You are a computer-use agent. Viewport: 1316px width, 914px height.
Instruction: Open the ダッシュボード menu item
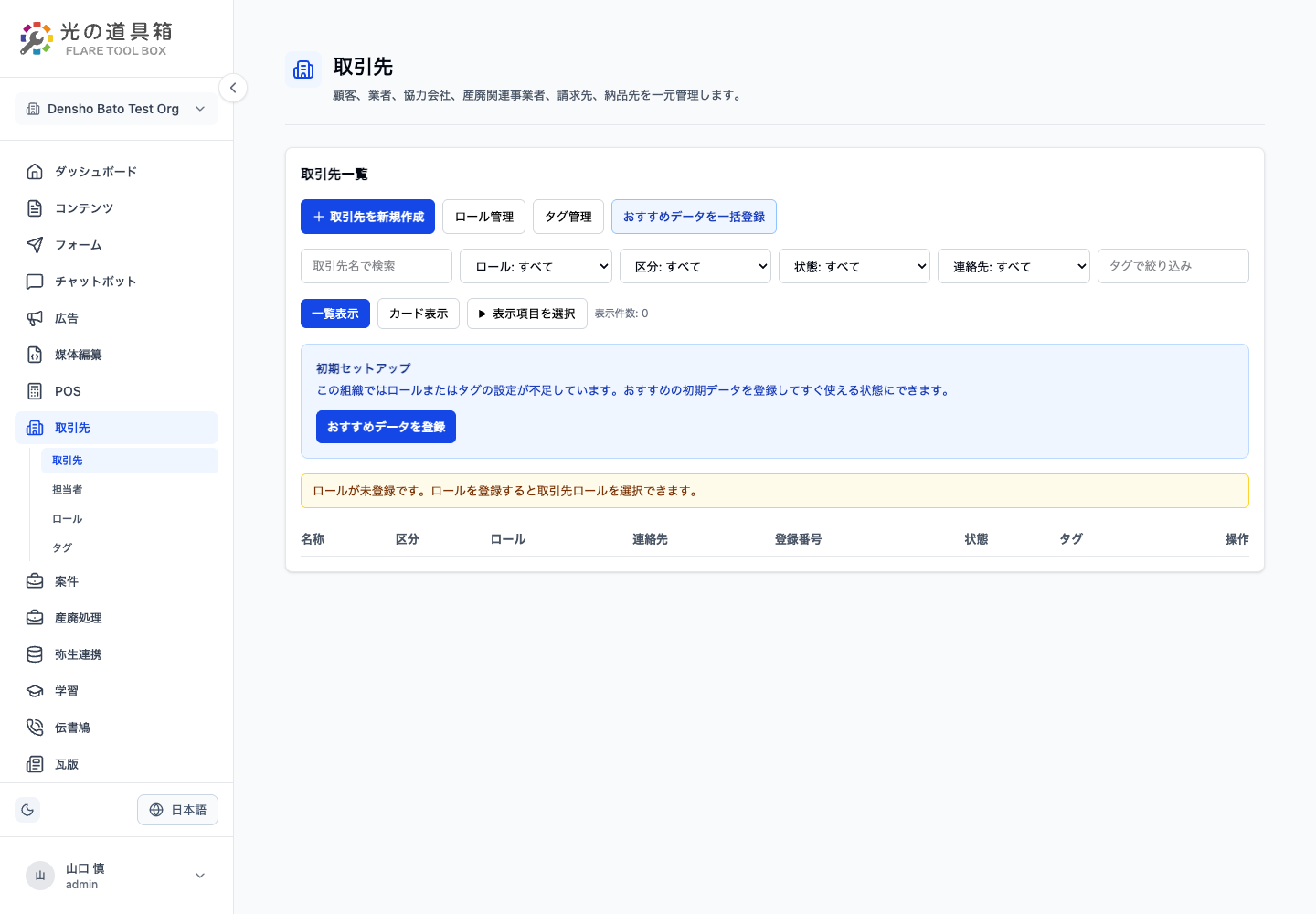[x=116, y=172]
